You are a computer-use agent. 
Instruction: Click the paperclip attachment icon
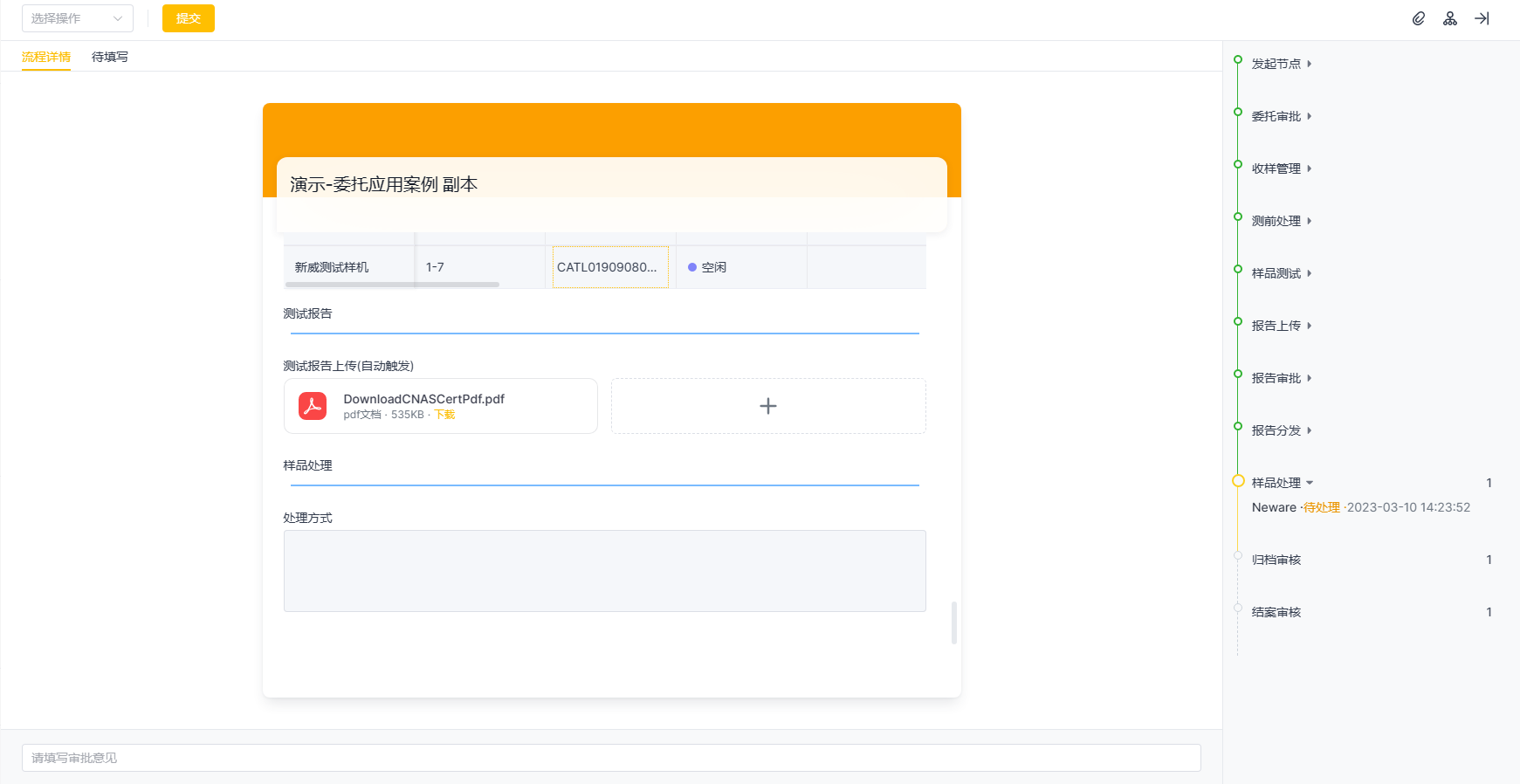(x=1419, y=18)
